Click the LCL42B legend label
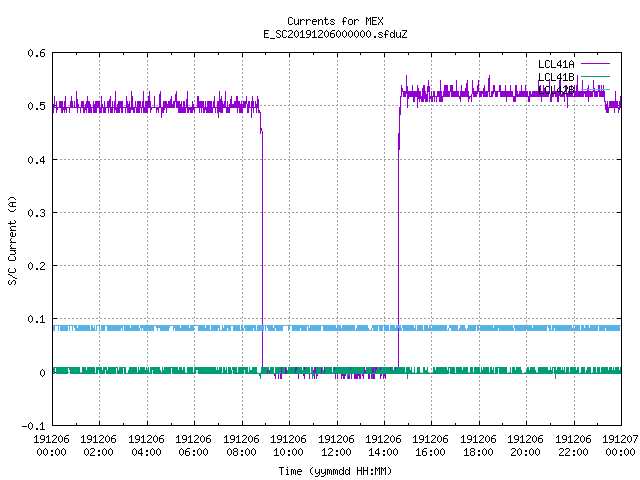 click(556, 90)
